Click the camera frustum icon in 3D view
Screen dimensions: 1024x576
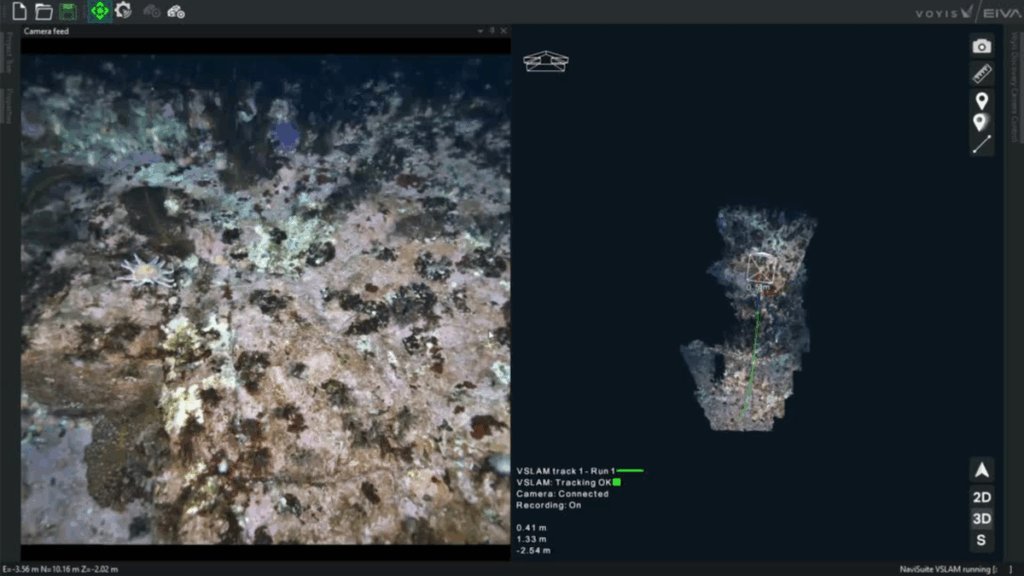546,61
